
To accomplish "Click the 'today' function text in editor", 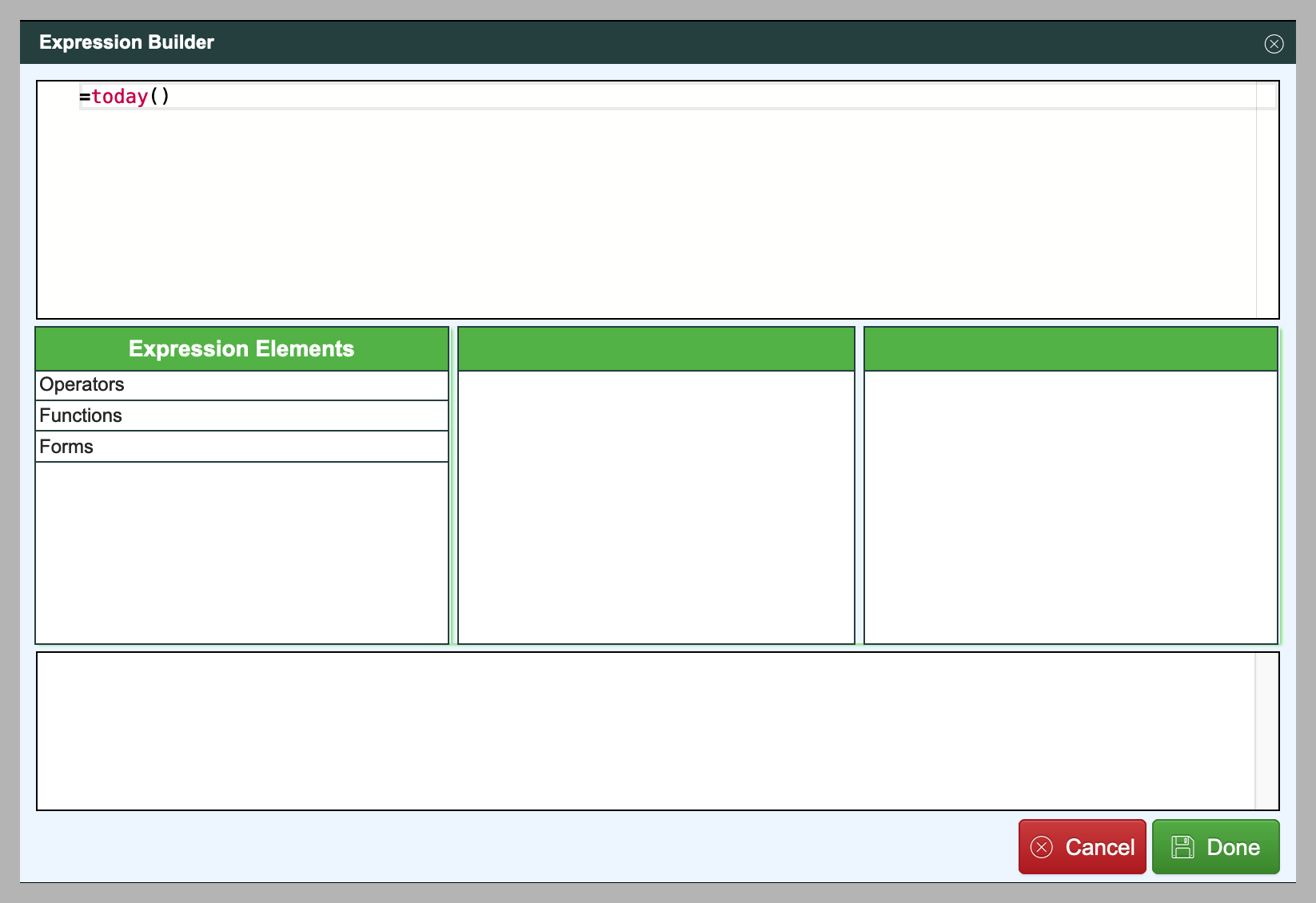I will pyautogui.click(x=120, y=97).
